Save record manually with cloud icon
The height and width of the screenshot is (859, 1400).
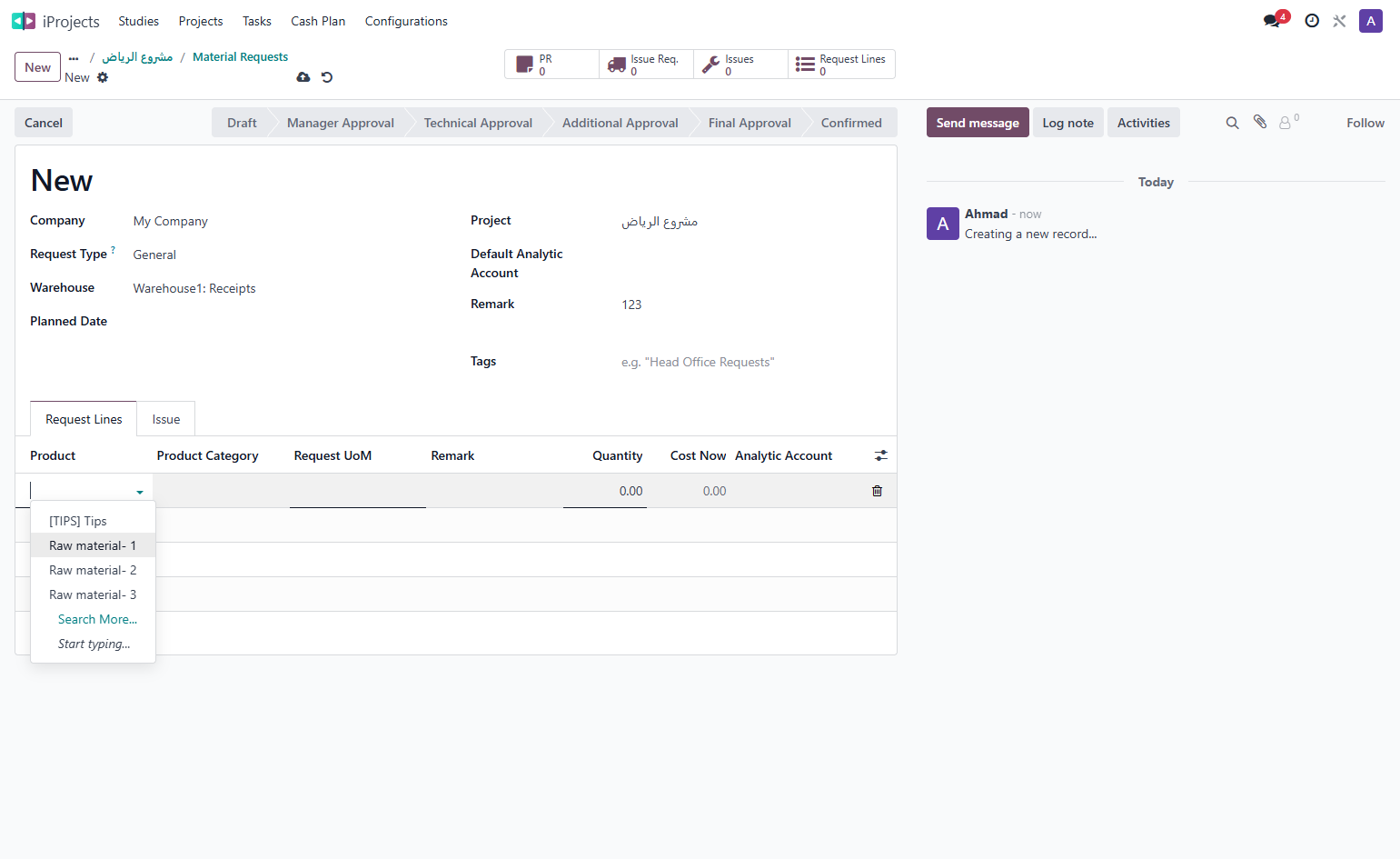click(303, 77)
